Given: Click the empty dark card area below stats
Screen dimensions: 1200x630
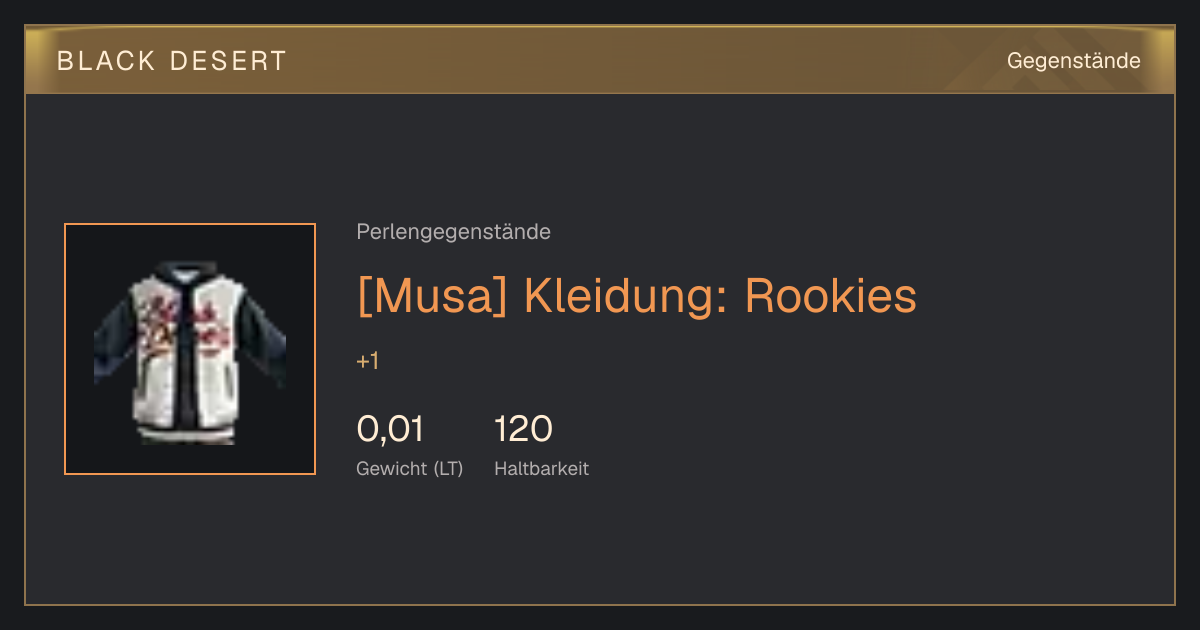Looking at the screenshot, I should tap(700, 545).
